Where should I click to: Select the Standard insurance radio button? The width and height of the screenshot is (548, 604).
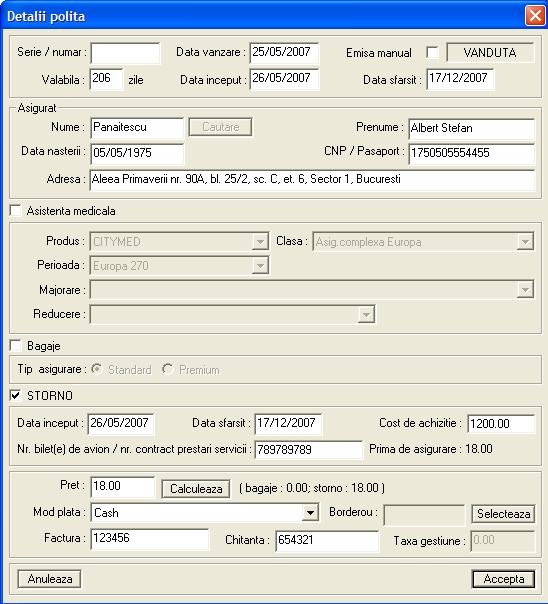[x=96, y=369]
